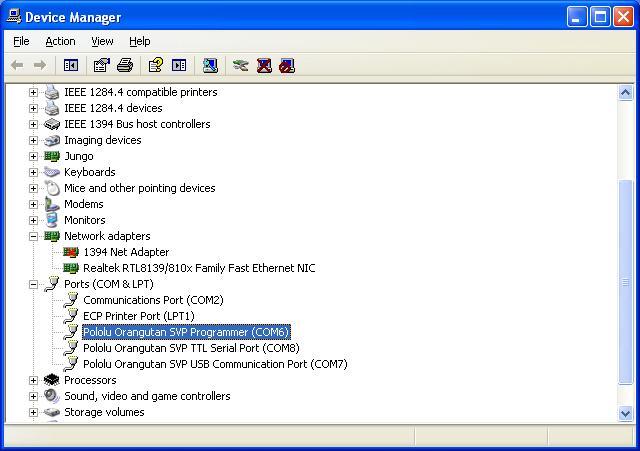Image resolution: width=640 pixels, height=451 pixels.
Task: Select ECP Printer Port (LPT1)
Action: pos(138,316)
